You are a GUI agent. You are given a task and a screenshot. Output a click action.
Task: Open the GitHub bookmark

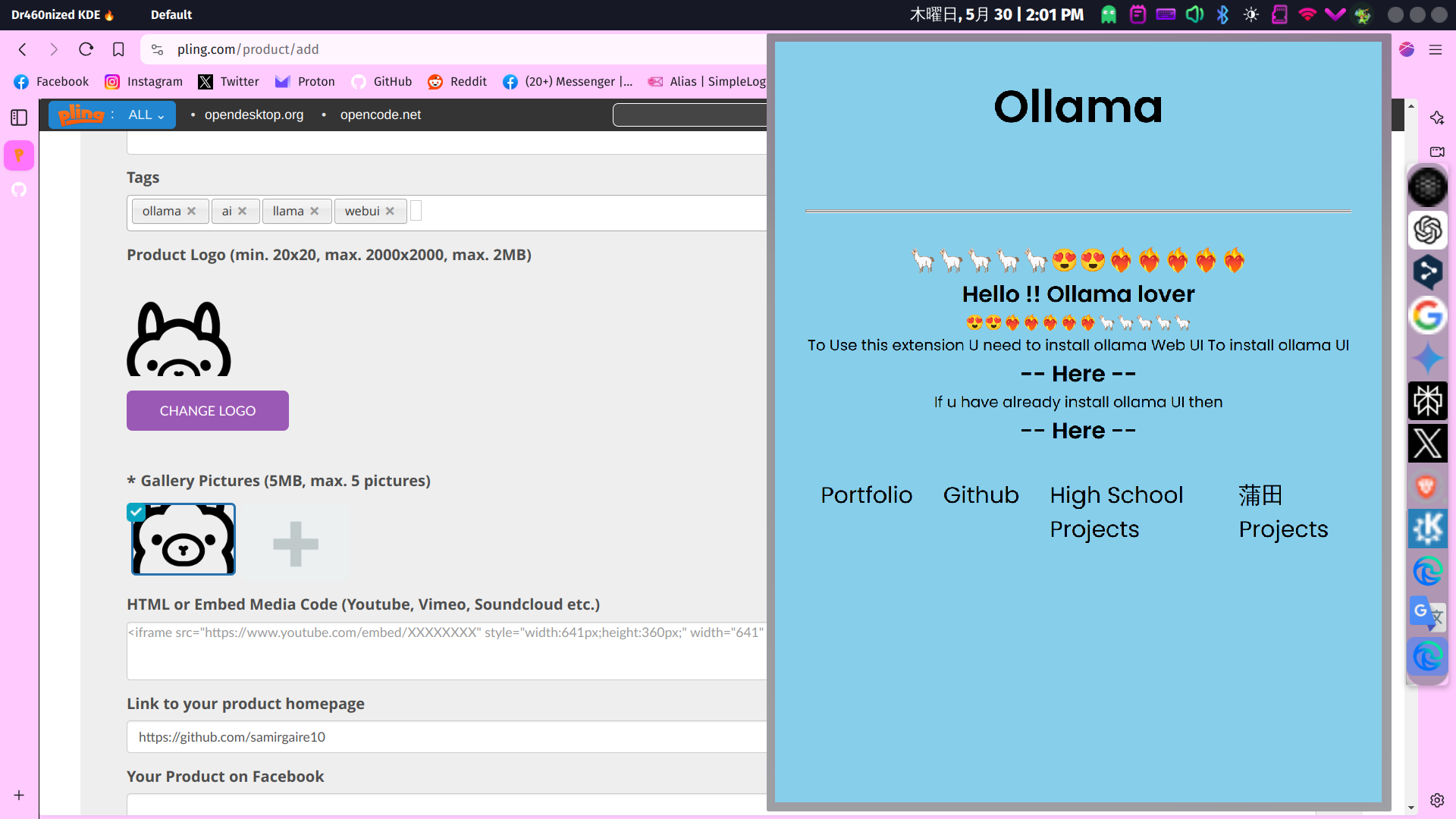[382, 82]
